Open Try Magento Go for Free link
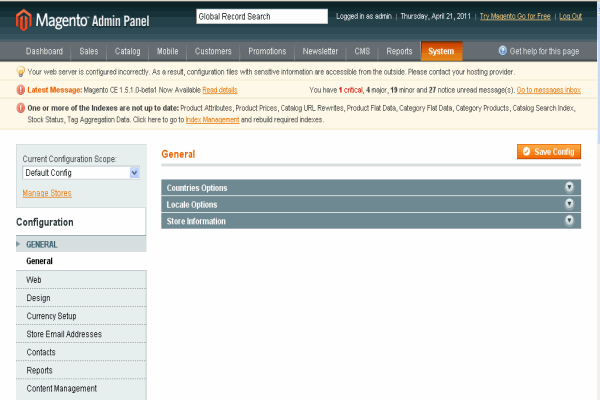 coord(515,16)
